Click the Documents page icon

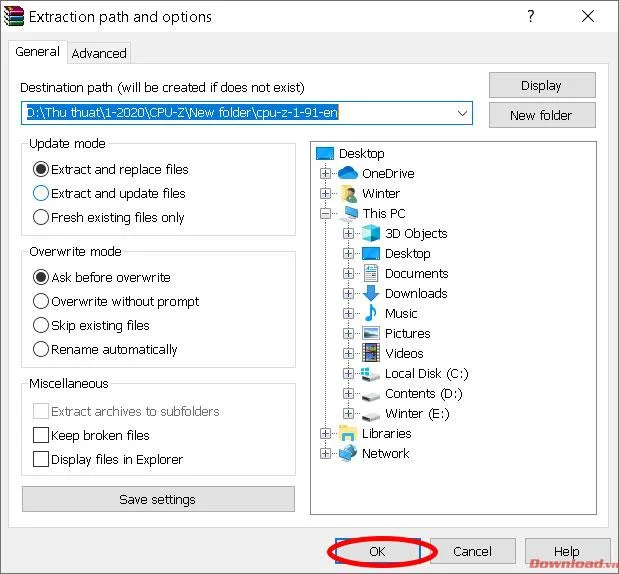[371, 274]
